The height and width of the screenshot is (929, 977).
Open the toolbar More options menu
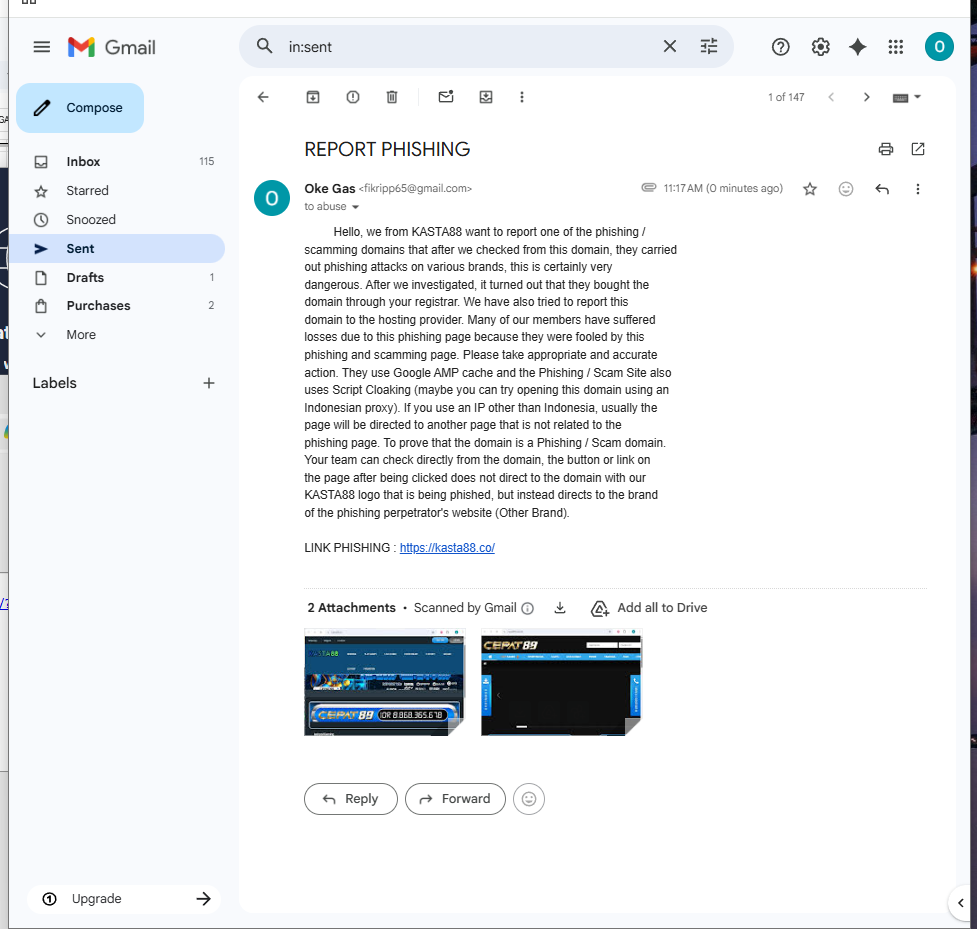coord(522,97)
